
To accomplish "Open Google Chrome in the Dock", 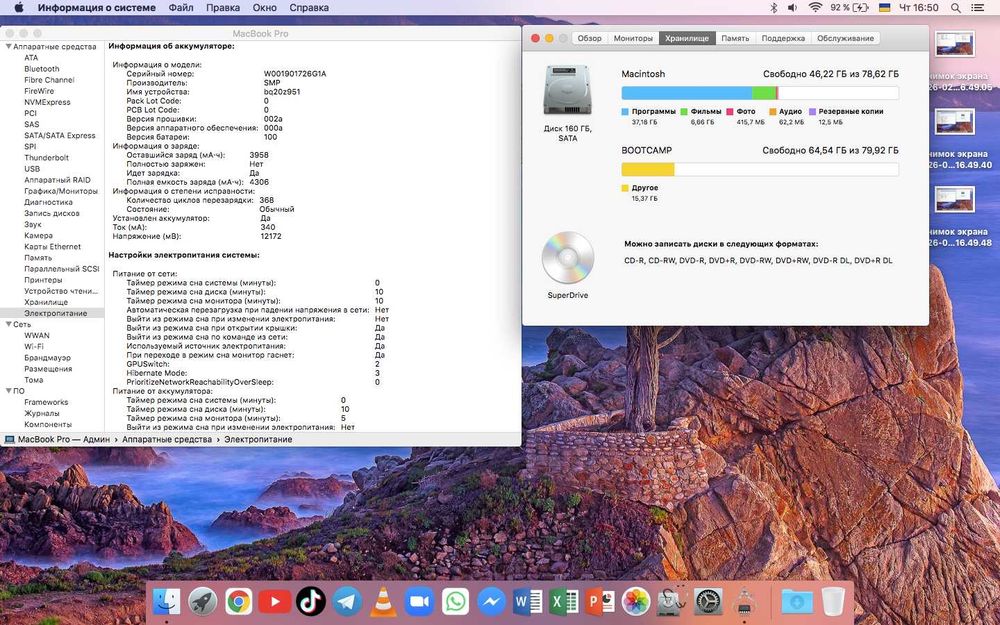I will 239,601.
